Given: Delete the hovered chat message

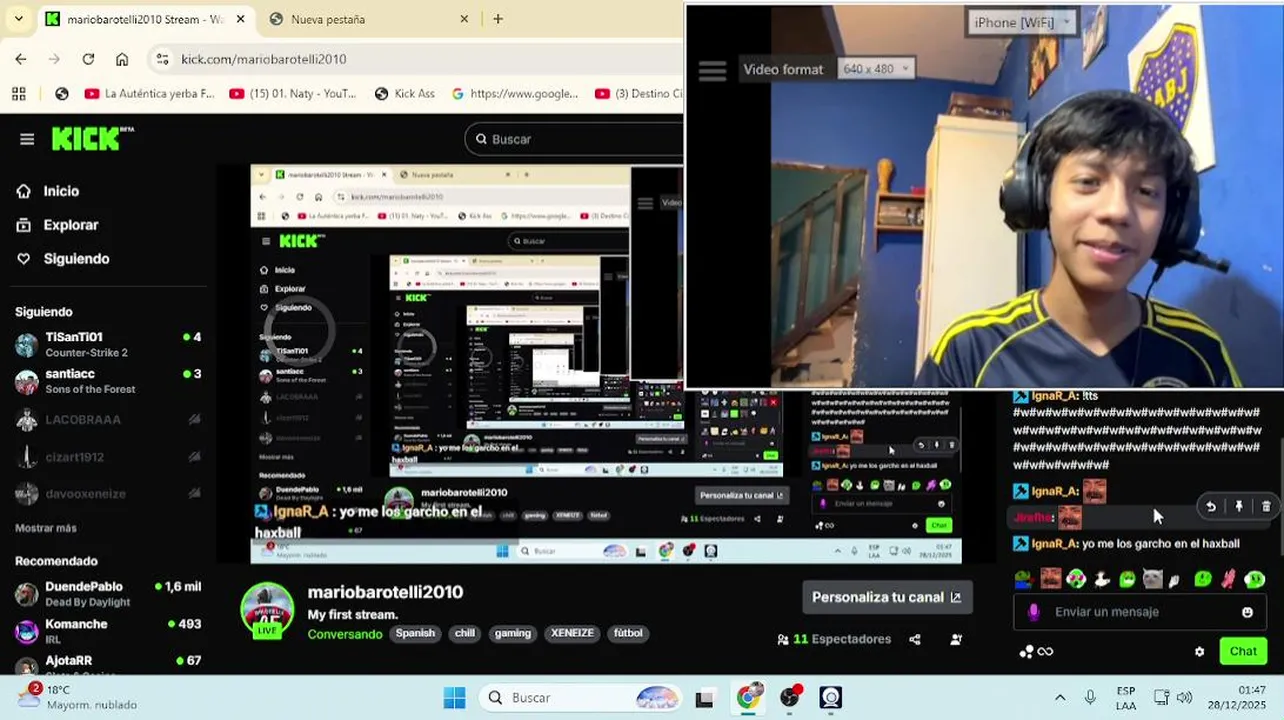Looking at the screenshot, I should click(x=1266, y=507).
